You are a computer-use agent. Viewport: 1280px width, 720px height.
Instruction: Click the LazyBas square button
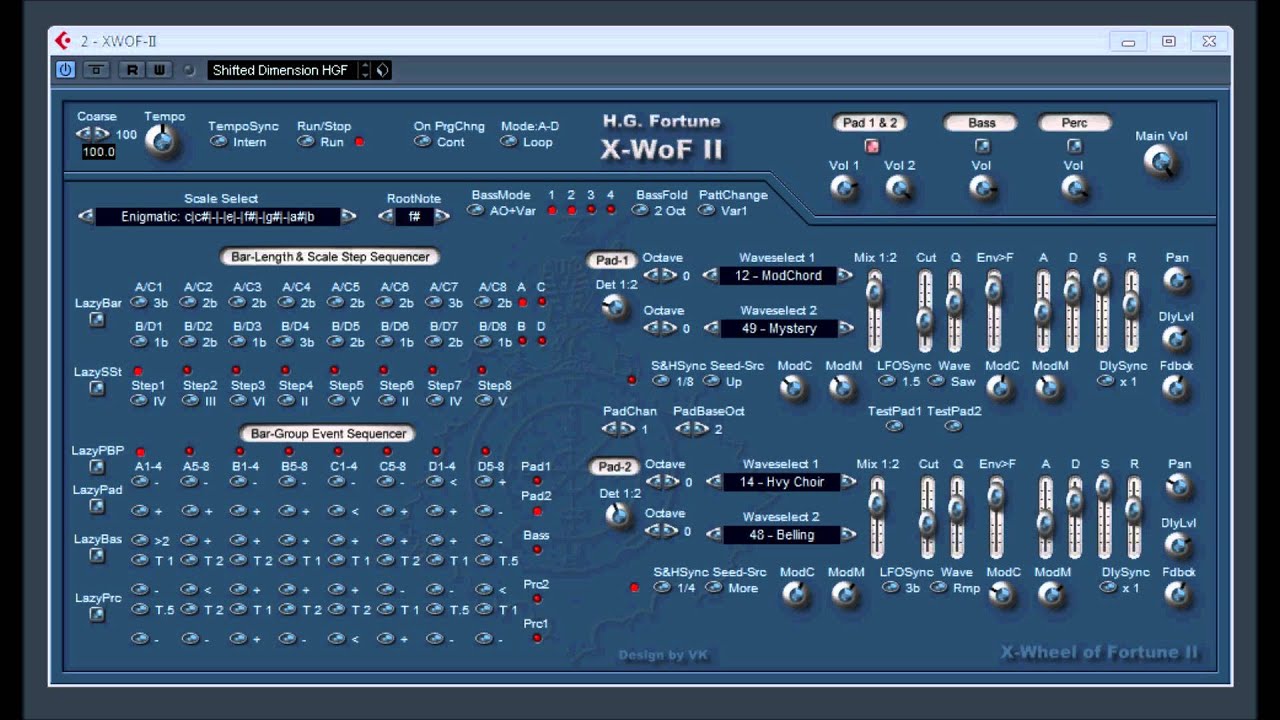tap(97, 556)
